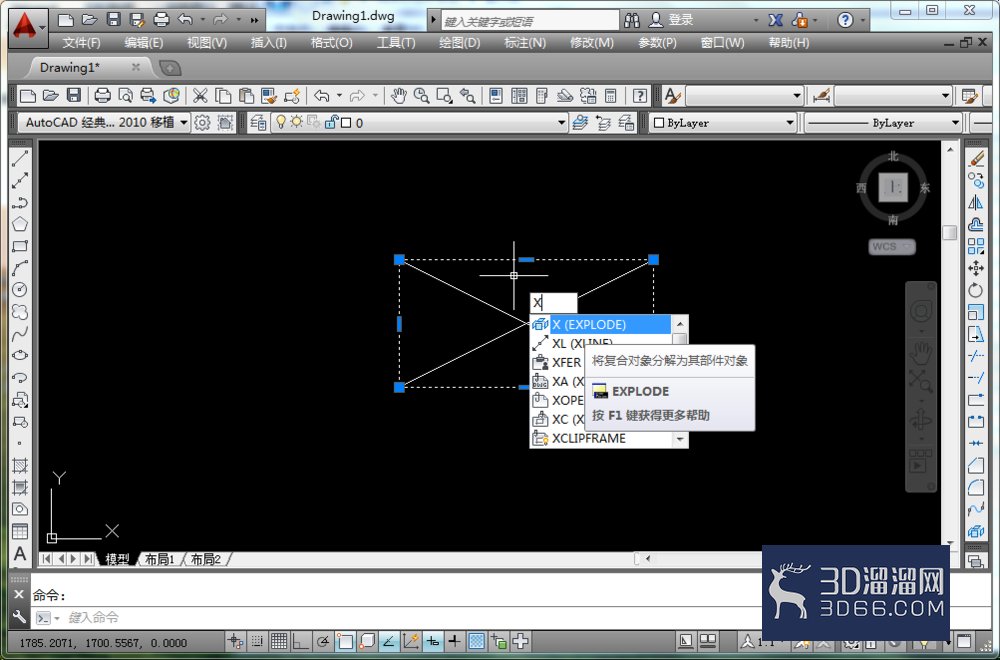This screenshot has height=660, width=1000.
Task: Toggle Polar Tracking in status bar
Action: pos(323,641)
